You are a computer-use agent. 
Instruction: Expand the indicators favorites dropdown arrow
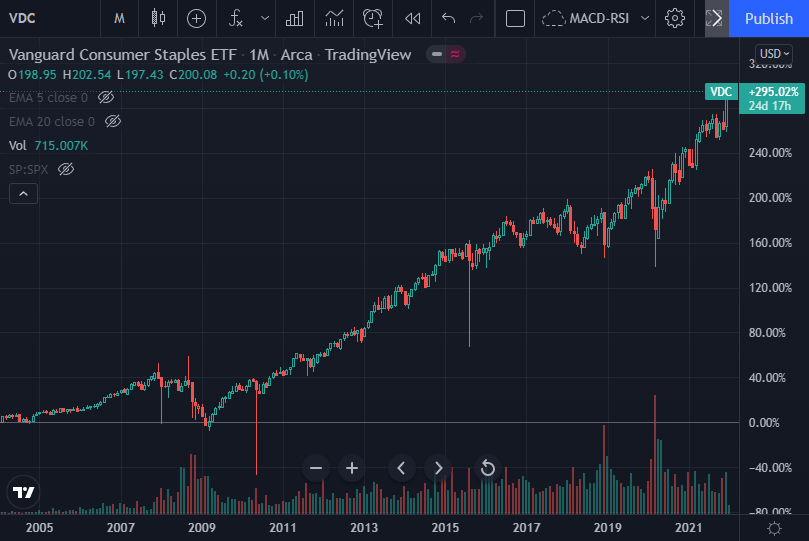tap(265, 19)
